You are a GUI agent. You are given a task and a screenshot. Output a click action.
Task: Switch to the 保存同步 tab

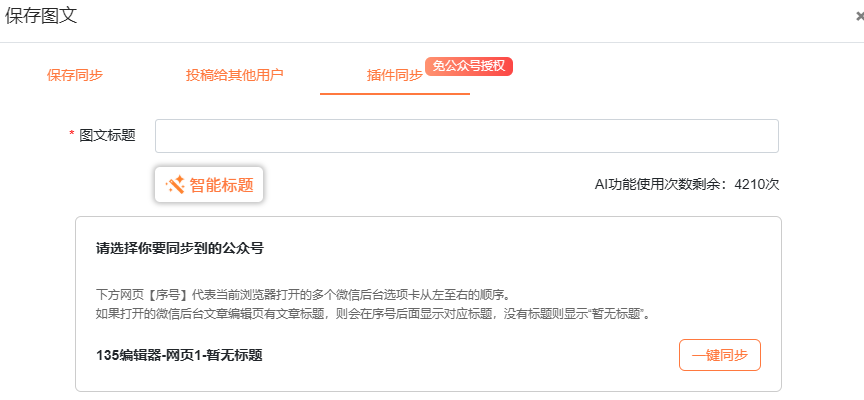point(75,75)
